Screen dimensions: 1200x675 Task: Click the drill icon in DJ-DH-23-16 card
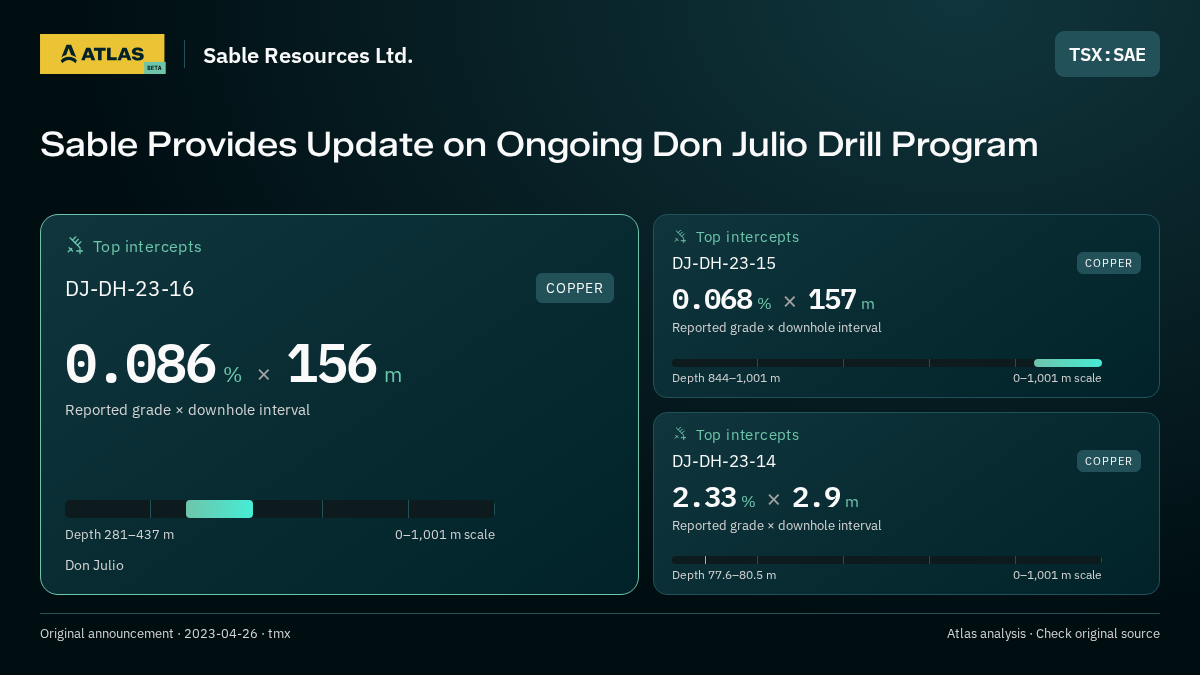pos(75,245)
